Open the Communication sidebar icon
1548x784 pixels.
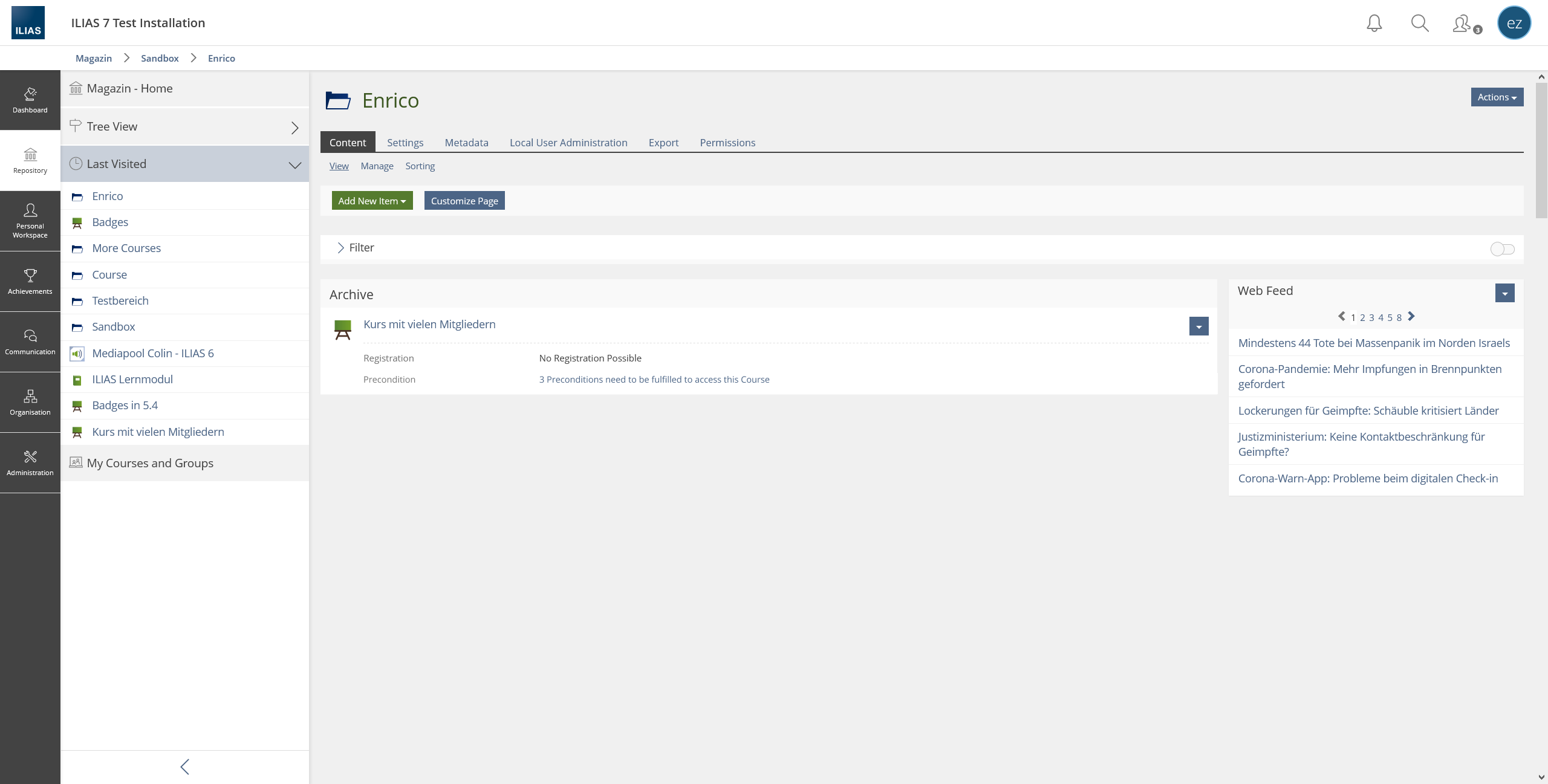(30, 342)
